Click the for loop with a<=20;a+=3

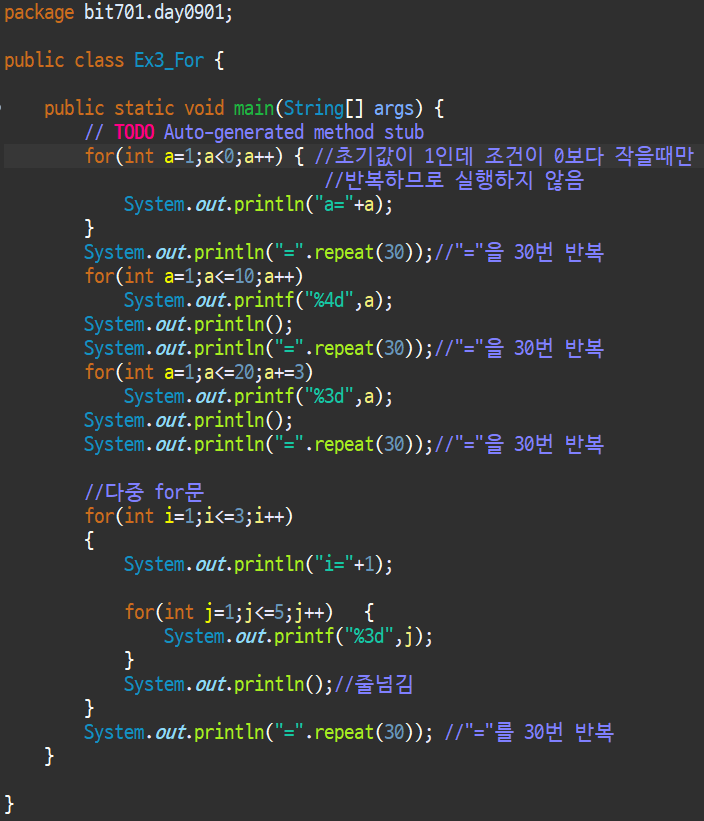[x=199, y=372]
